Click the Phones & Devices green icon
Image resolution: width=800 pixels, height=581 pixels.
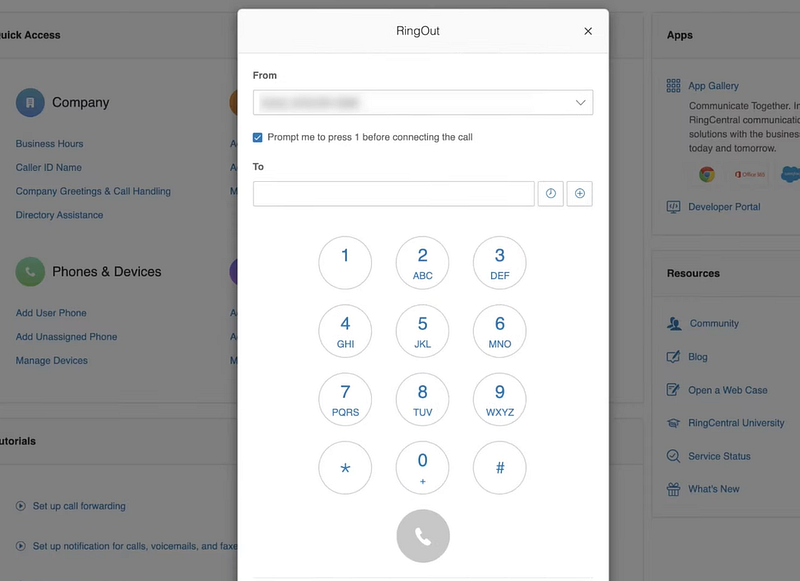coord(30,271)
